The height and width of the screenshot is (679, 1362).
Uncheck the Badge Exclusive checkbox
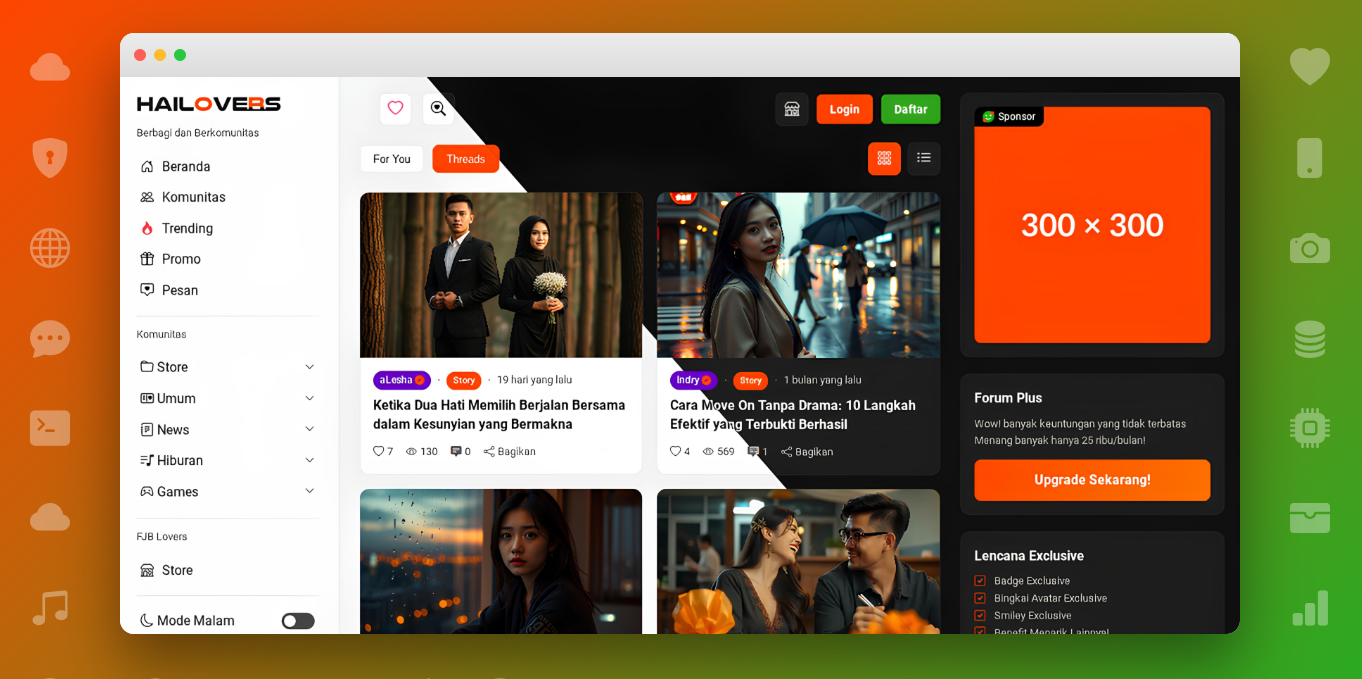tap(981, 580)
